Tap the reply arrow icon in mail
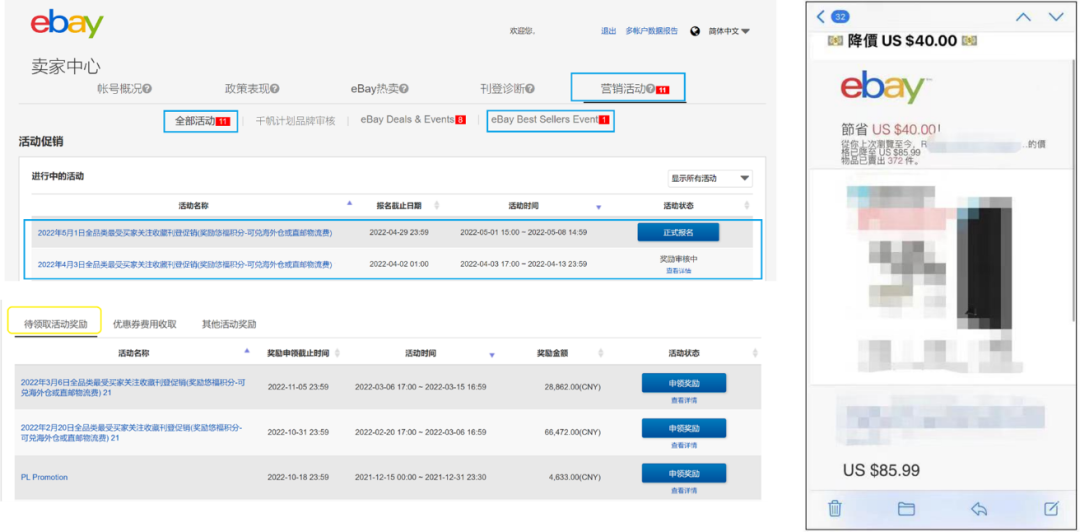The height and width of the screenshot is (532, 1080). [979, 508]
